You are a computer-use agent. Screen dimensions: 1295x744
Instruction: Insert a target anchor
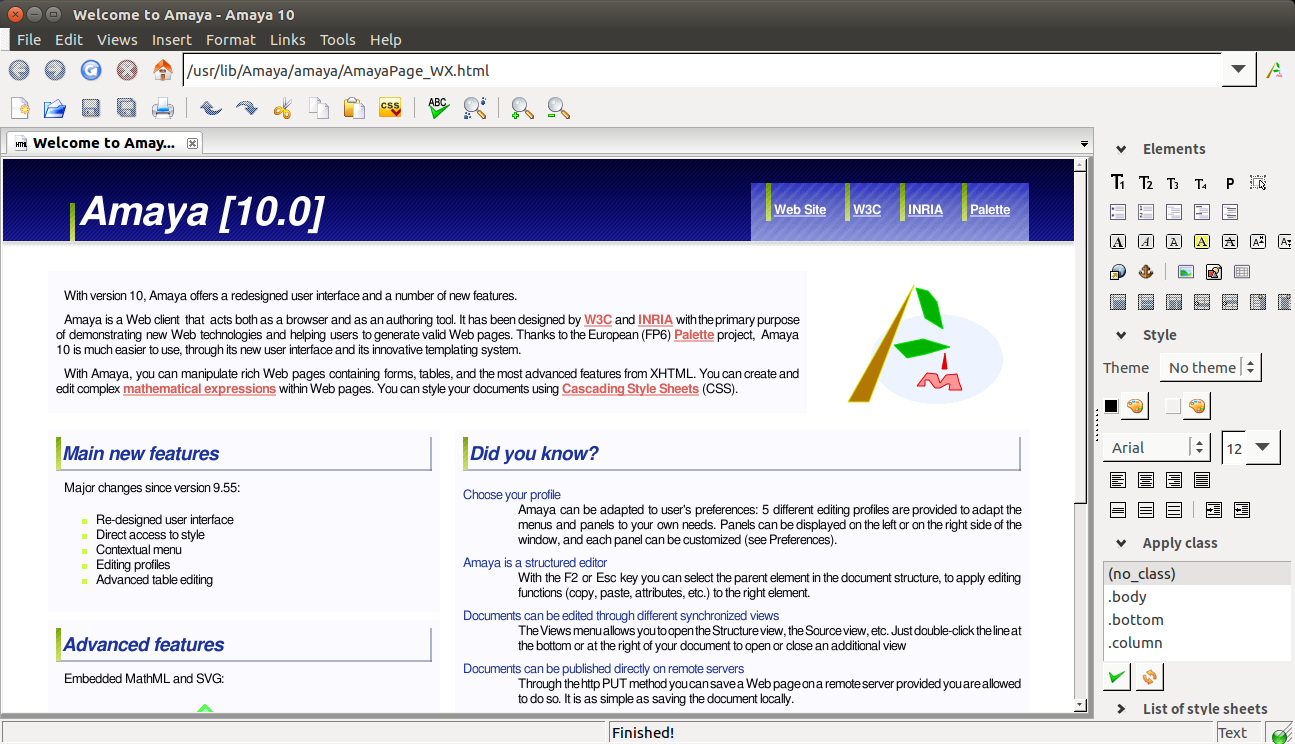click(1146, 271)
